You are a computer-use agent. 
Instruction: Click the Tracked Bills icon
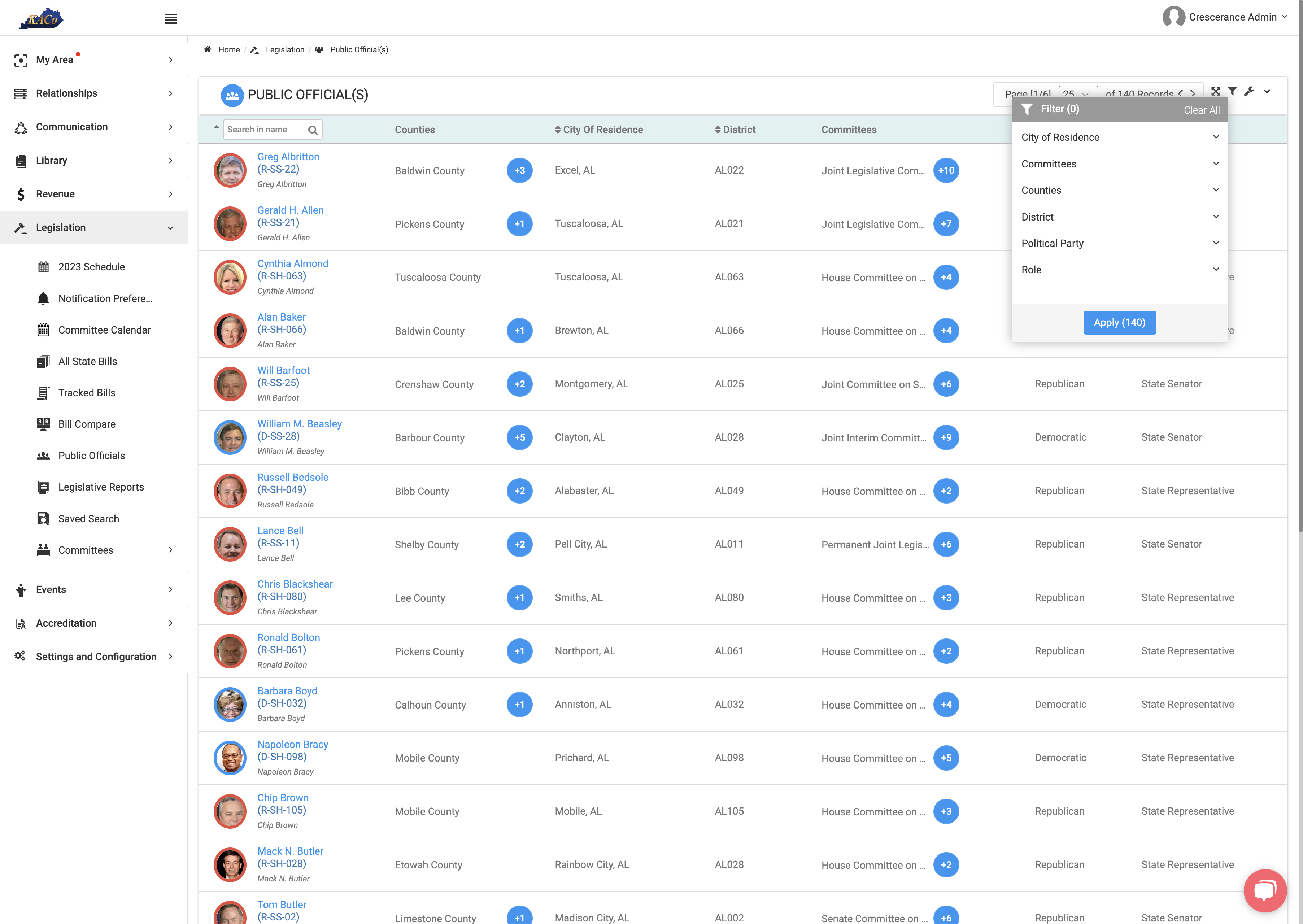pos(43,393)
